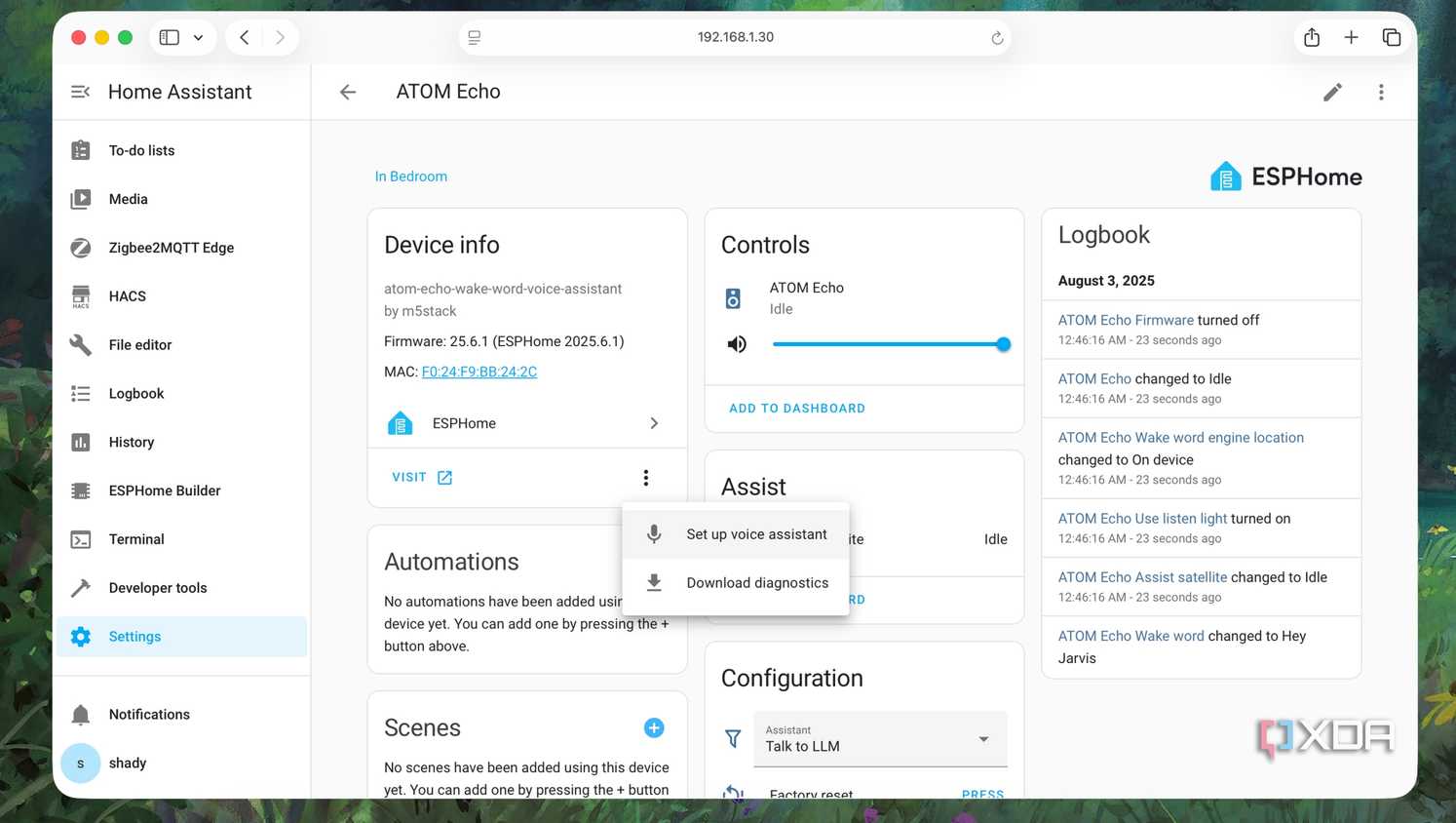Open To-do lists in the sidebar
This screenshot has height=823, width=1456.
(x=181, y=150)
